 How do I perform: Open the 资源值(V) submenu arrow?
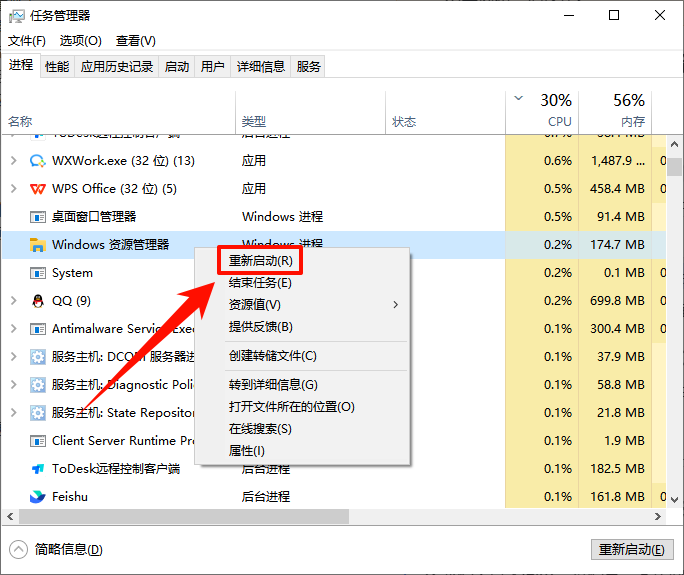tap(395, 305)
